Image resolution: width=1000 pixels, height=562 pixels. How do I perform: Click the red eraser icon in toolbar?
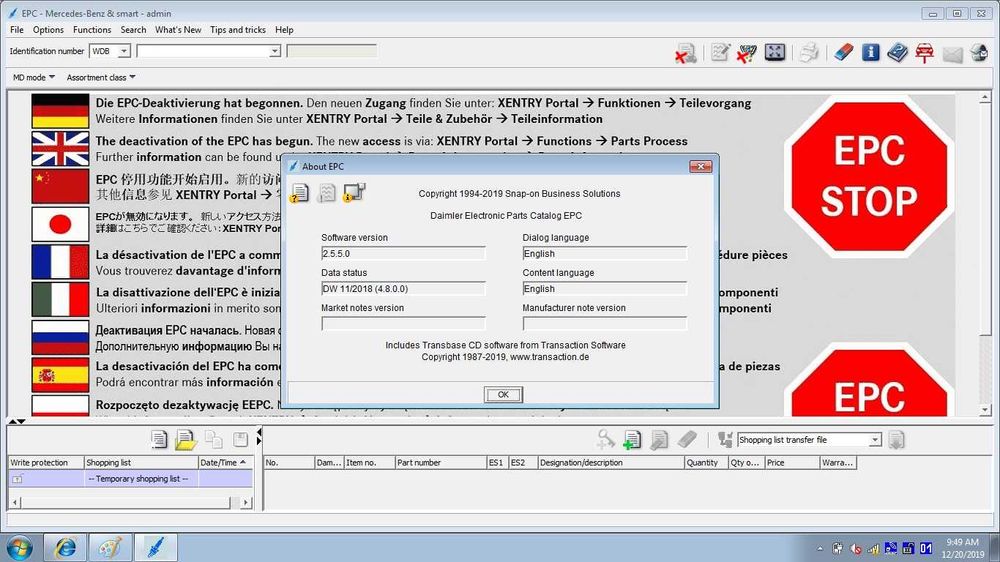tap(845, 53)
